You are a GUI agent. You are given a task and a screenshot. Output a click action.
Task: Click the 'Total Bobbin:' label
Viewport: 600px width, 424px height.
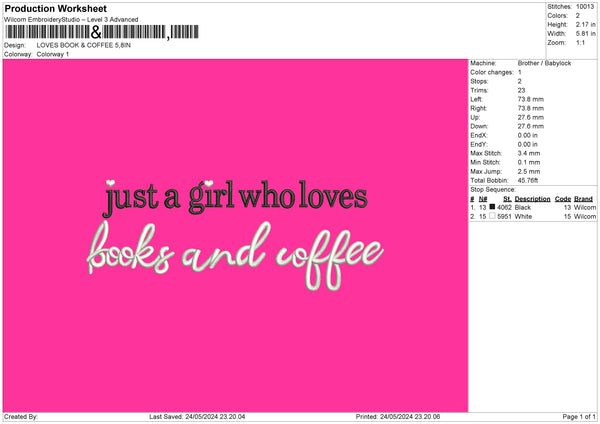(x=489, y=181)
